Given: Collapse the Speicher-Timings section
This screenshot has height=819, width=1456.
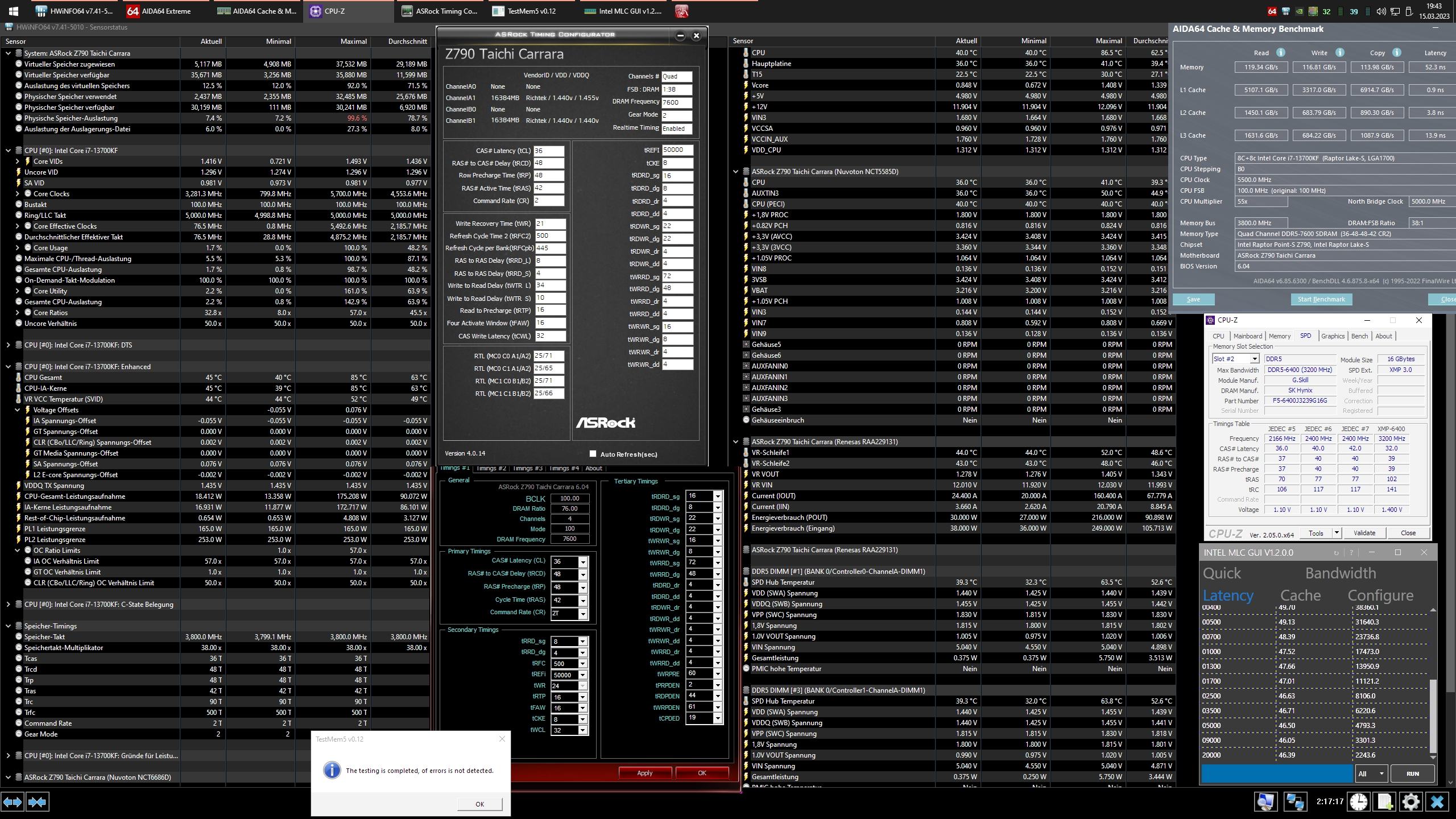Looking at the screenshot, I should click(9, 626).
